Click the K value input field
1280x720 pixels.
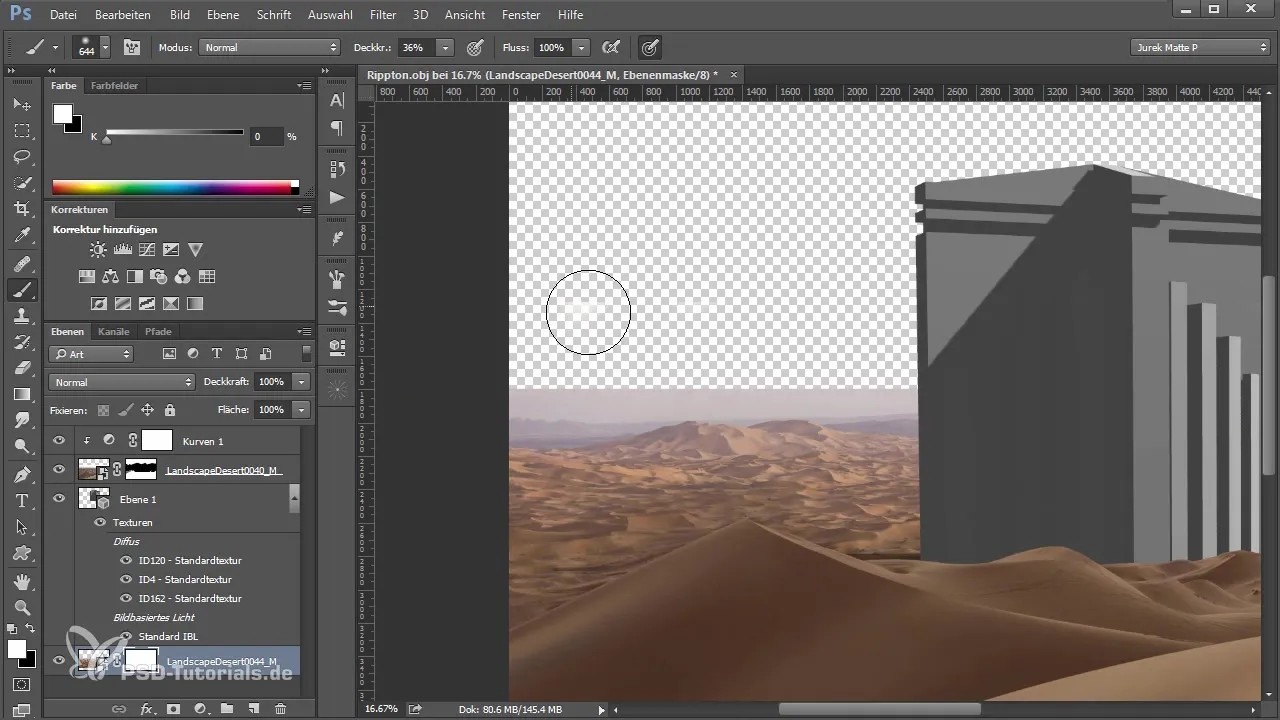point(266,136)
